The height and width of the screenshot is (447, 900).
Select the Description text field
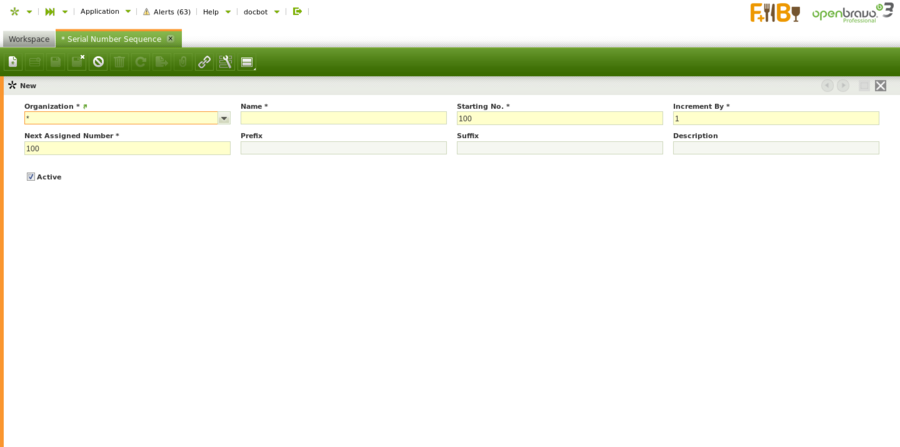[x=775, y=148]
